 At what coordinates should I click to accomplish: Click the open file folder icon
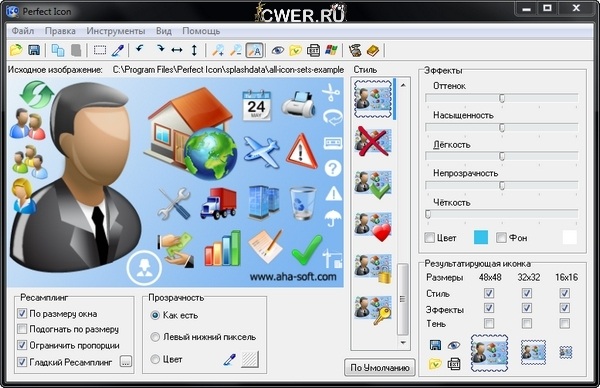[16, 50]
